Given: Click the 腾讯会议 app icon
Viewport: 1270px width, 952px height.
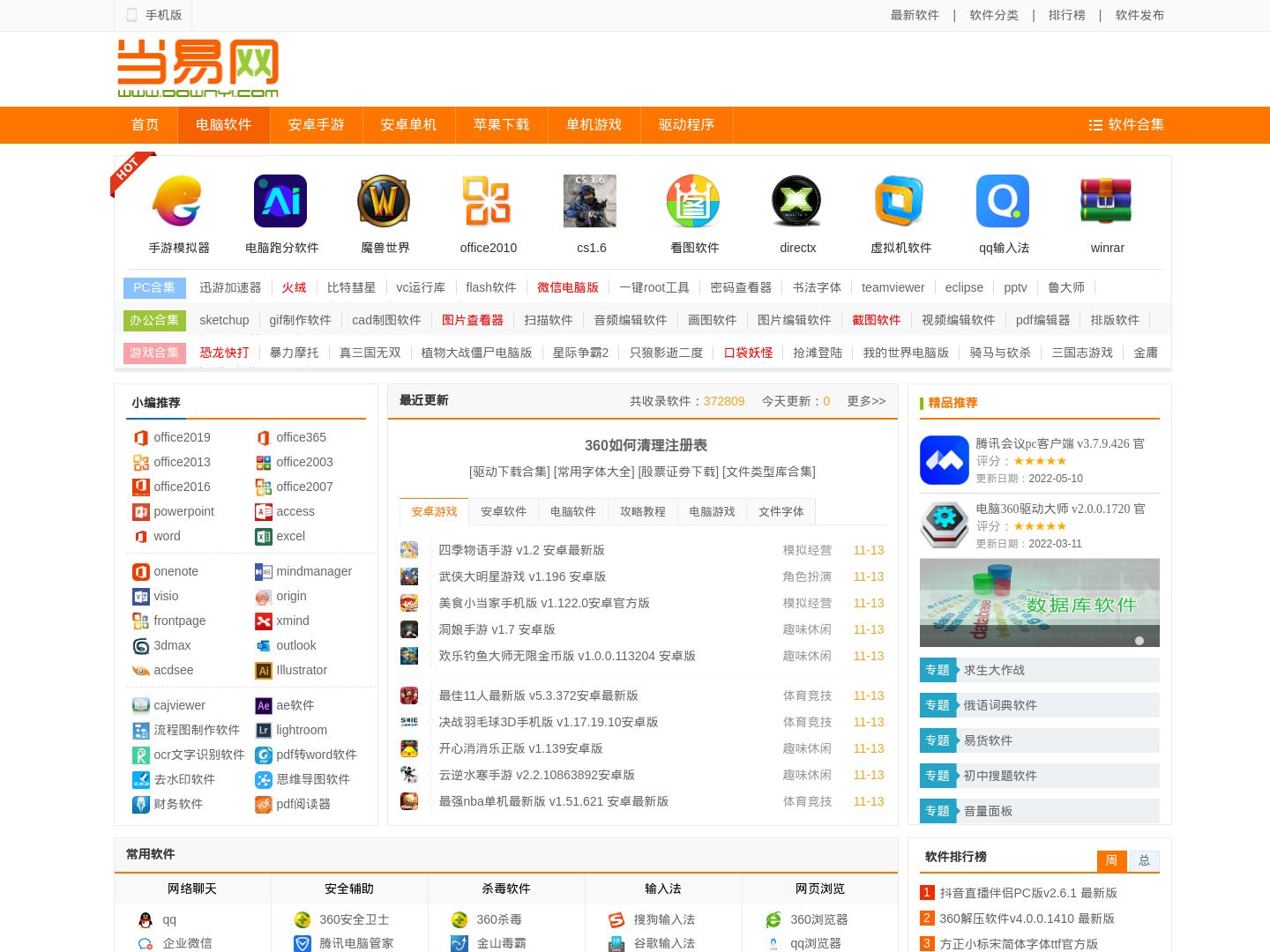Looking at the screenshot, I should (945, 460).
